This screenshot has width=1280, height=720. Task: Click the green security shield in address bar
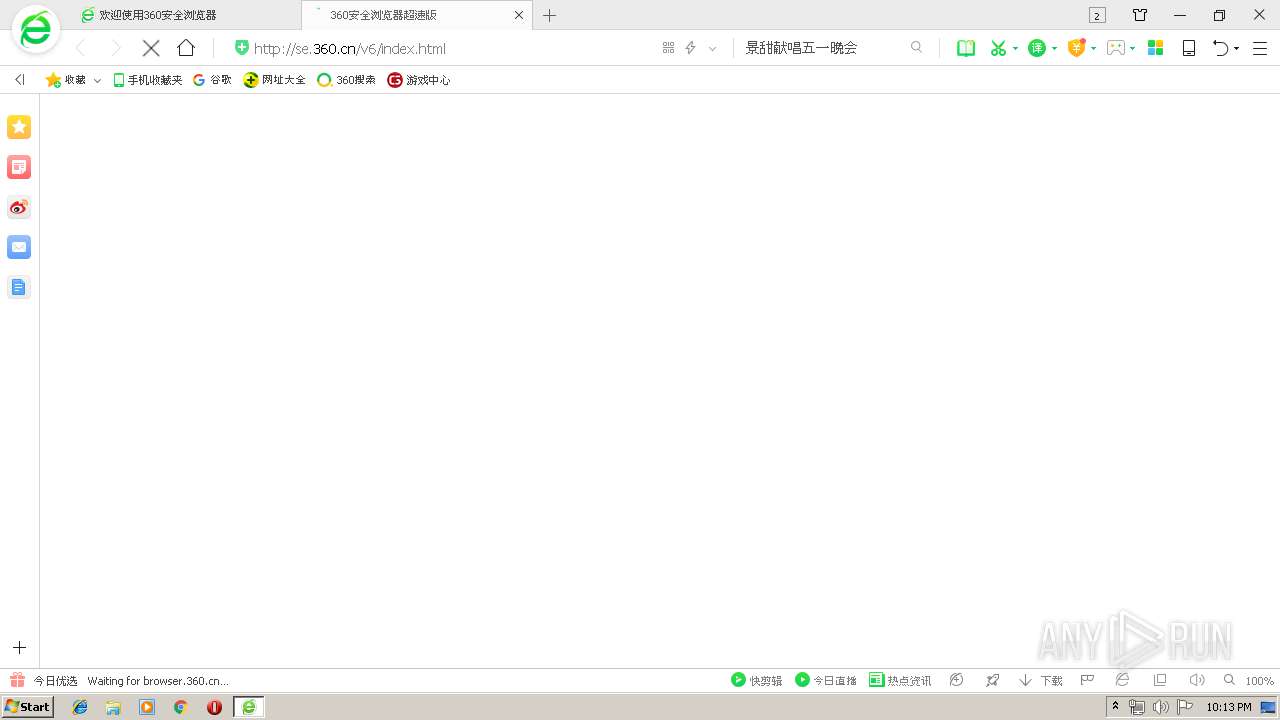tap(241, 48)
